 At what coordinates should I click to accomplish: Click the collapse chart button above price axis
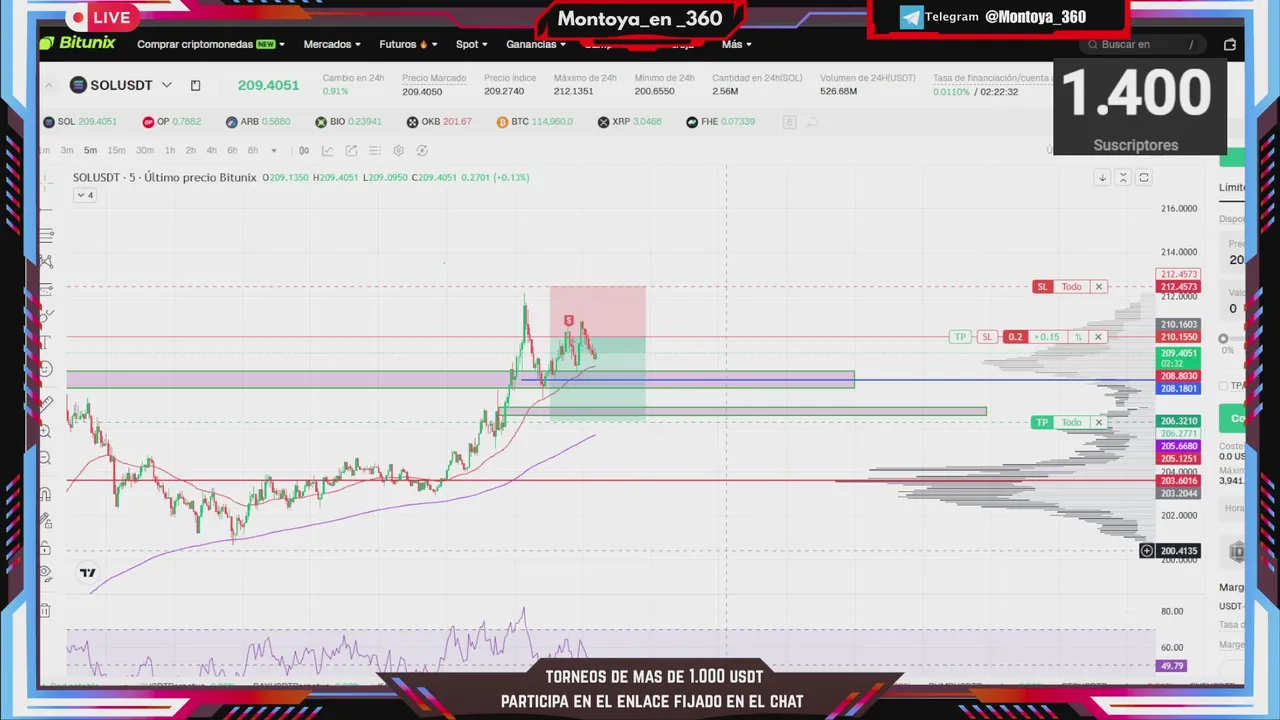pos(1123,177)
